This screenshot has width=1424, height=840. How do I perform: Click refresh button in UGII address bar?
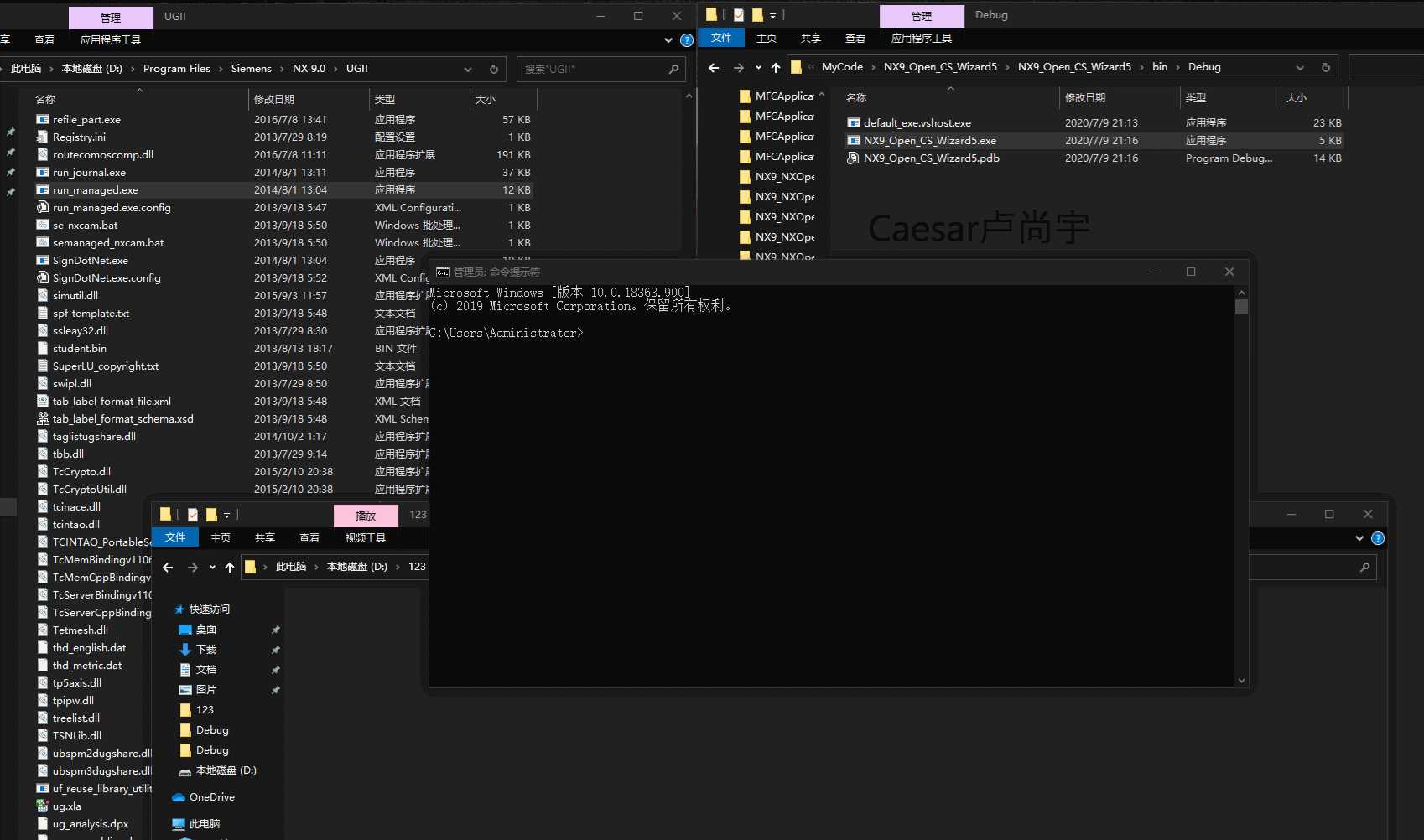494,69
